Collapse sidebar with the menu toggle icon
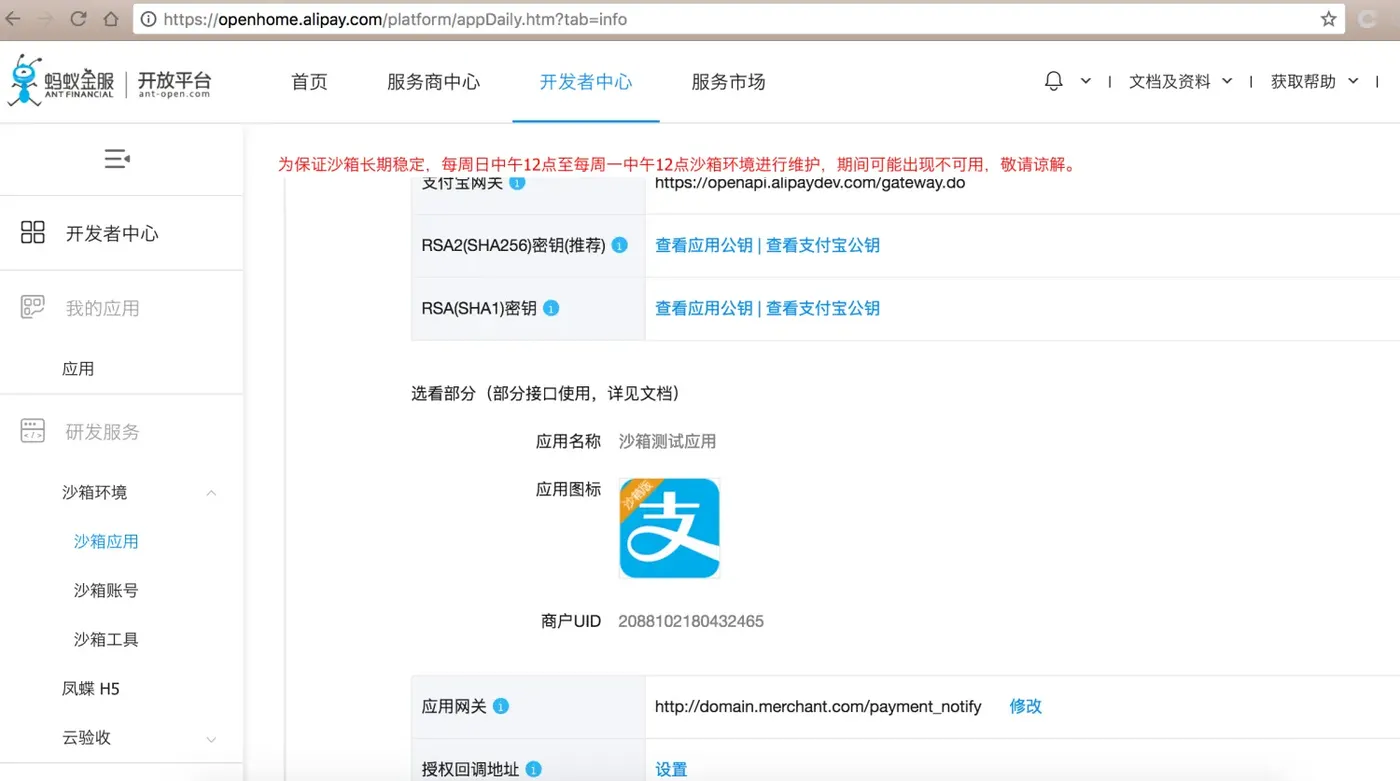The height and width of the screenshot is (781, 1400). tap(117, 159)
